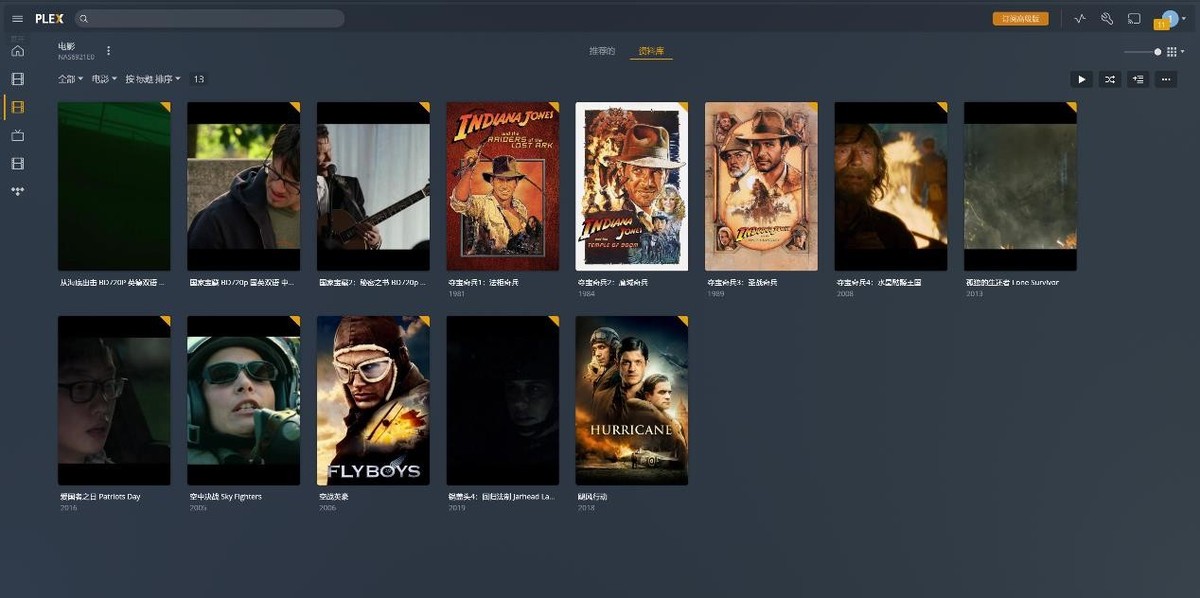This screenshot has height=598, width=1200.
Task: Click the orange notification badge showing 11
Action: pyautogui.click(x=1161, y=24)
